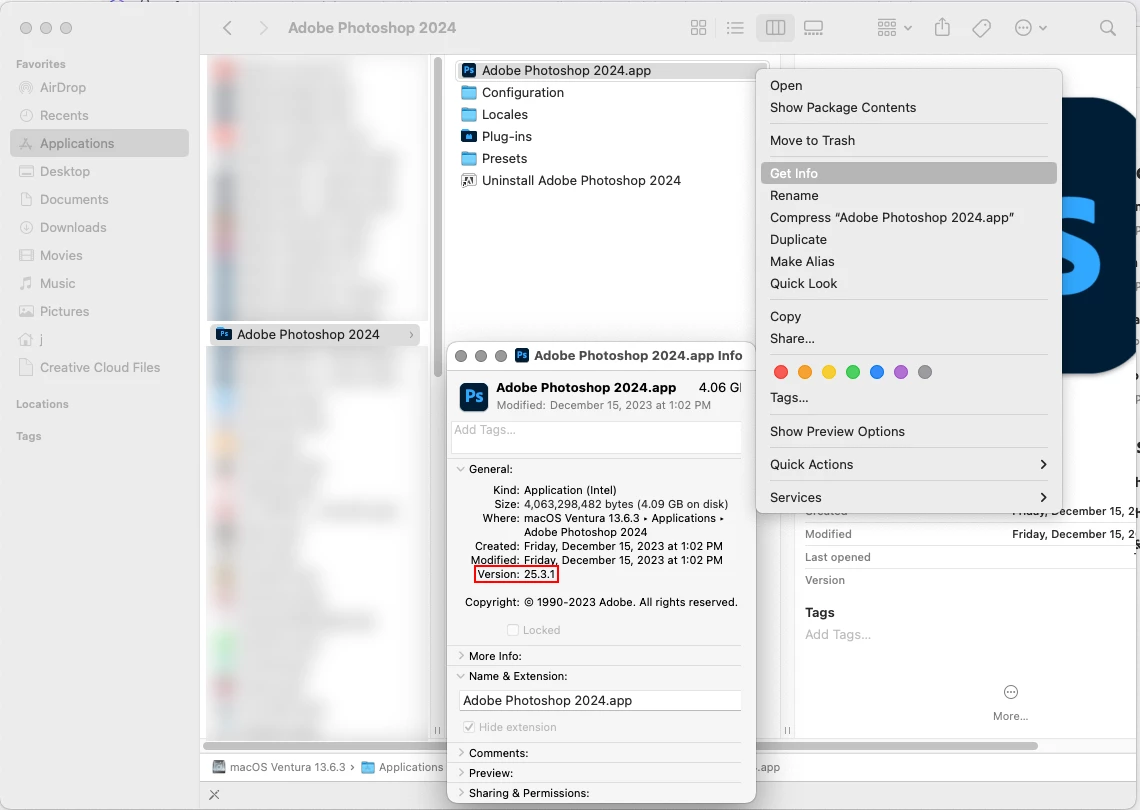
Task: Open the Quick Actions submenu
Action: point(909,464)
